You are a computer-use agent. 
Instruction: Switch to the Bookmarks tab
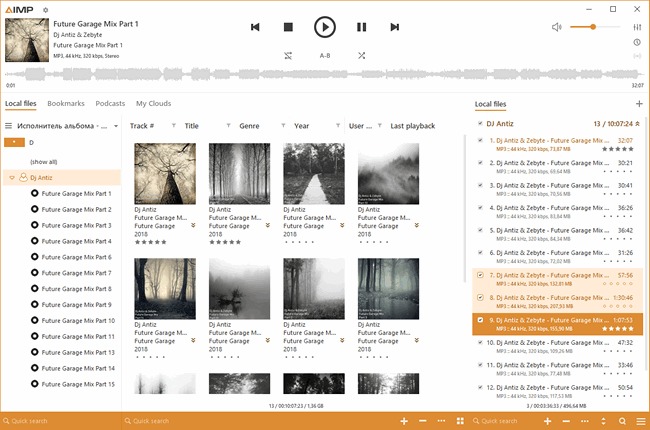coord(66,103)
